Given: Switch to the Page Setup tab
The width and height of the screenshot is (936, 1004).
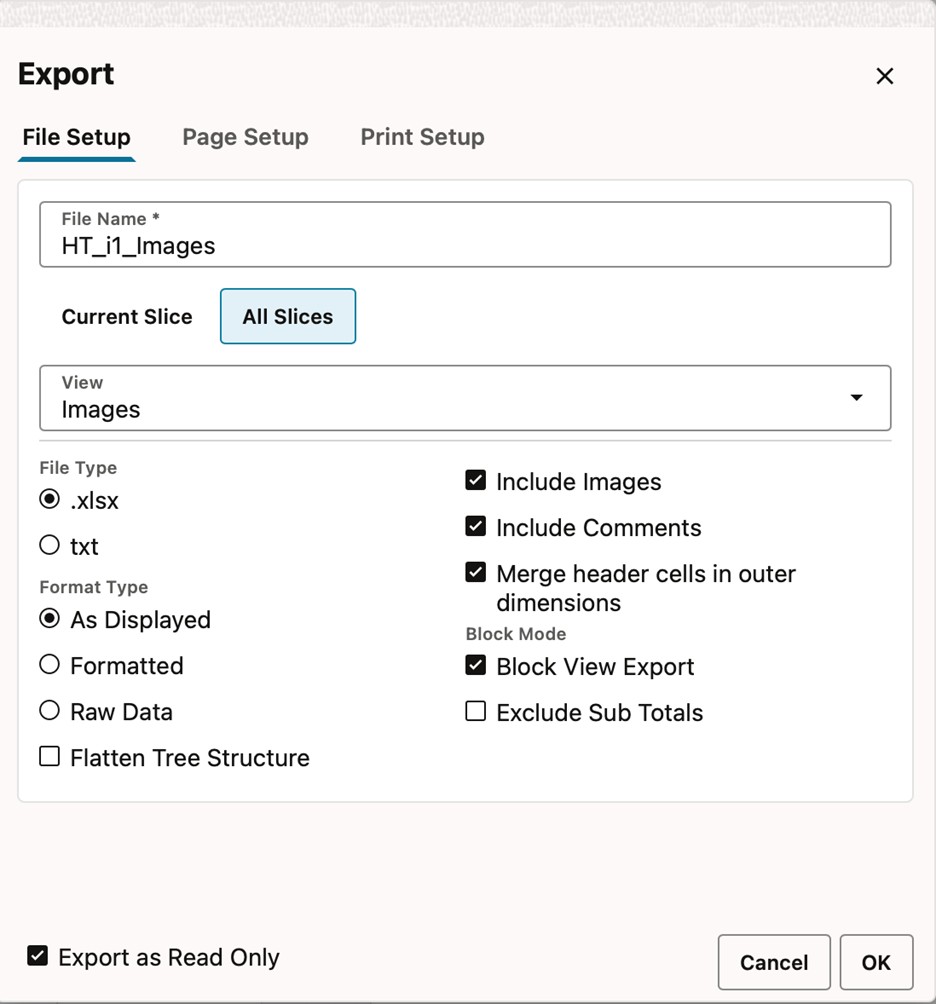Looking at the screenshot, I should pos(245,137).
